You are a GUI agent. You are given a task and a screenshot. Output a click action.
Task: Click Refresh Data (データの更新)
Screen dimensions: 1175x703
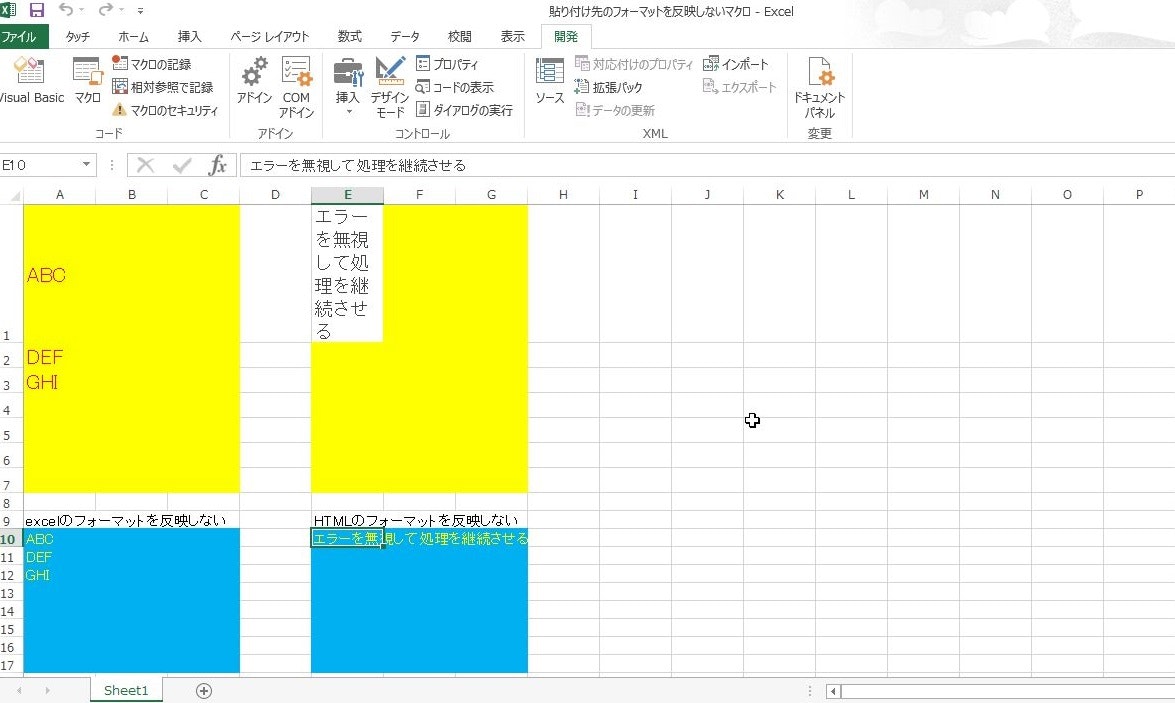click(615, 110)
